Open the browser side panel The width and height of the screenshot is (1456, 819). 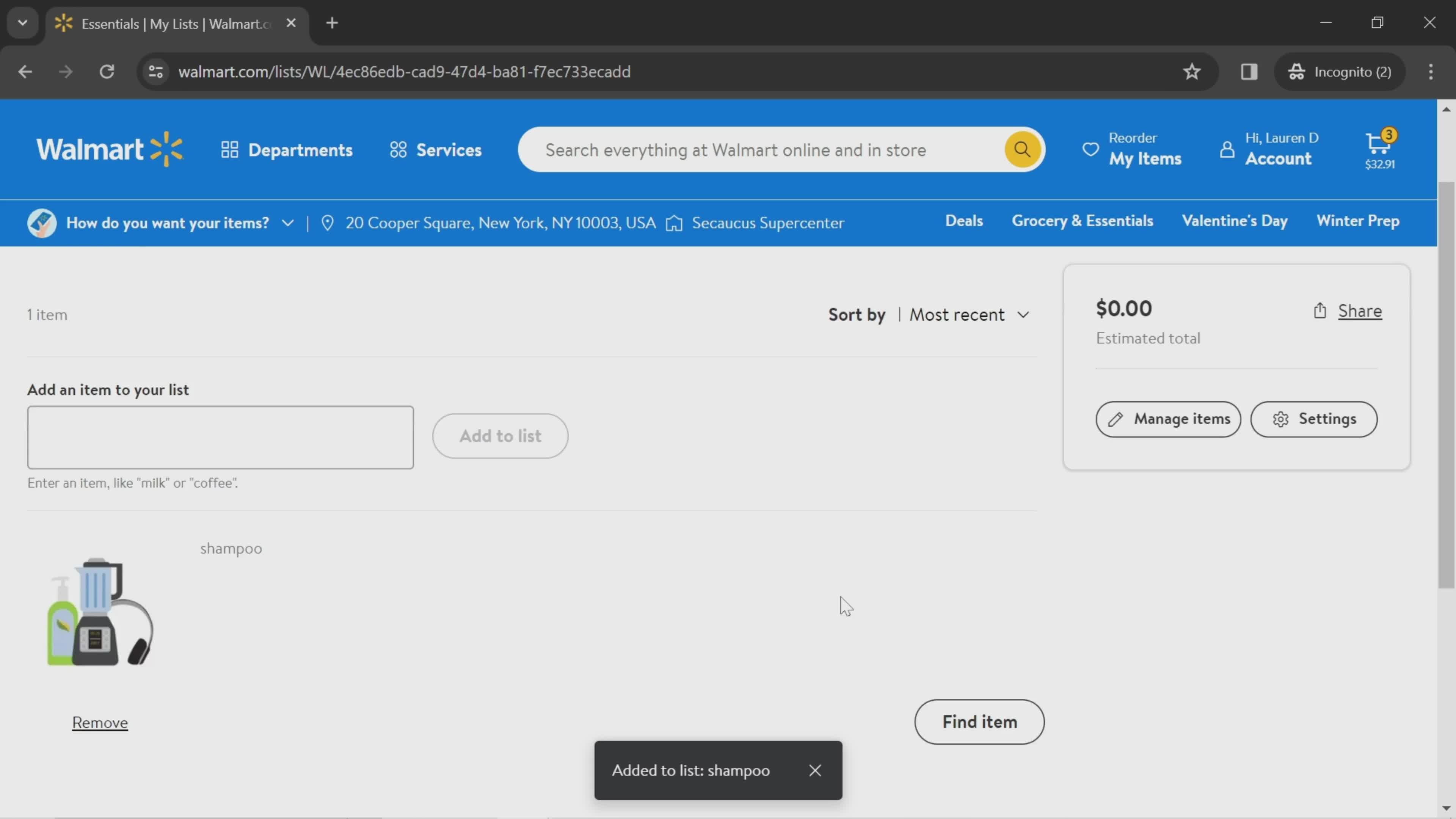coord(1249,72)
